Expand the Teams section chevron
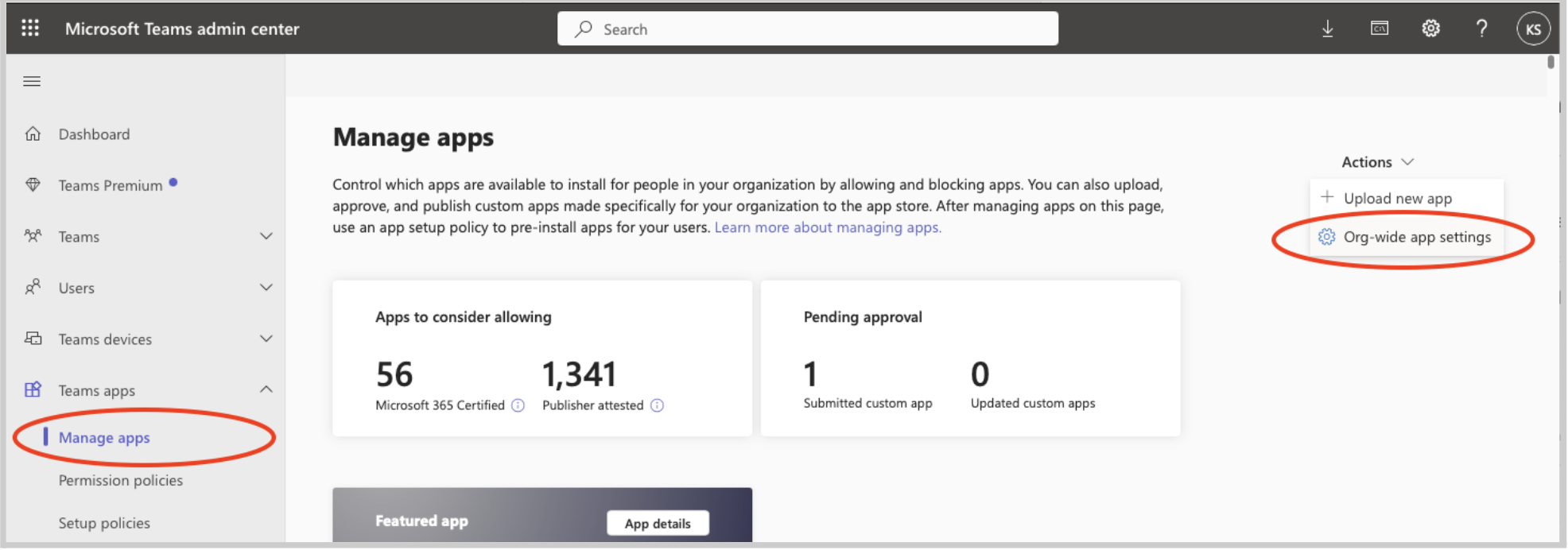 (266, 236)
